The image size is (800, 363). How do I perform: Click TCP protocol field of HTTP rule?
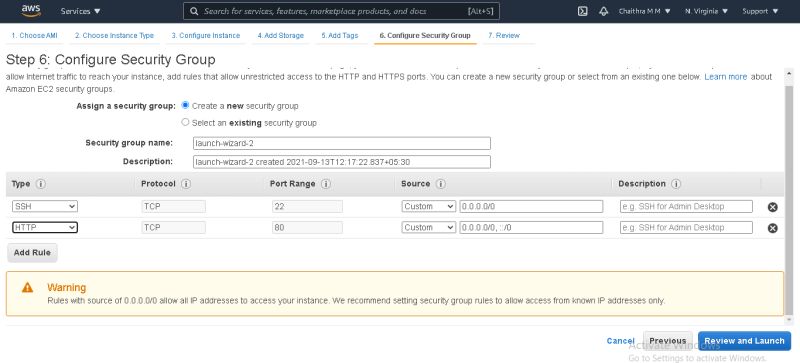tap(173, 227)
